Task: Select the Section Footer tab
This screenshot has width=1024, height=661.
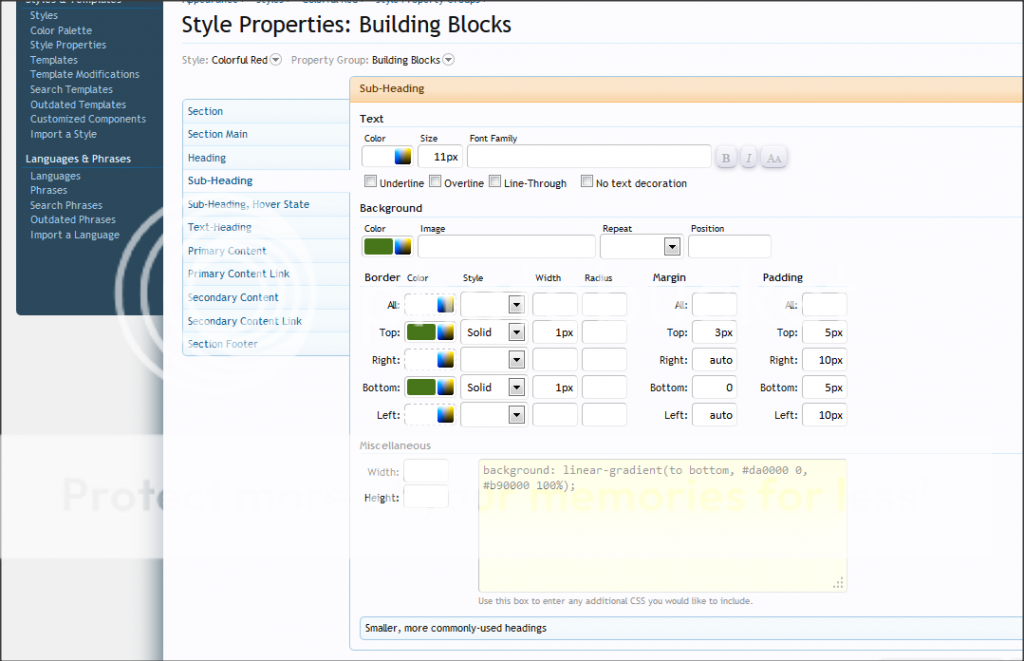Action: [x=222, y=344]
